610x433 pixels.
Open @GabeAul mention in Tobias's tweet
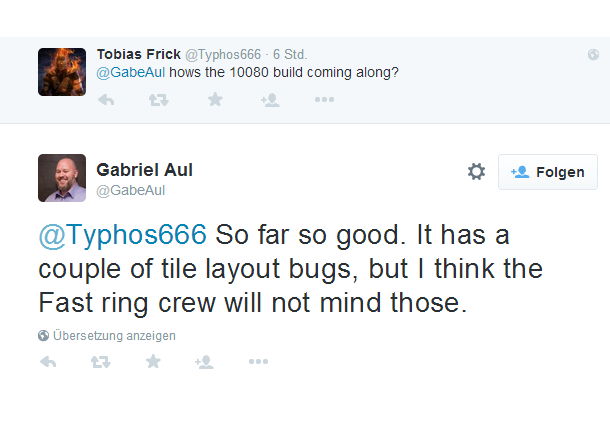tap(131, 73)
